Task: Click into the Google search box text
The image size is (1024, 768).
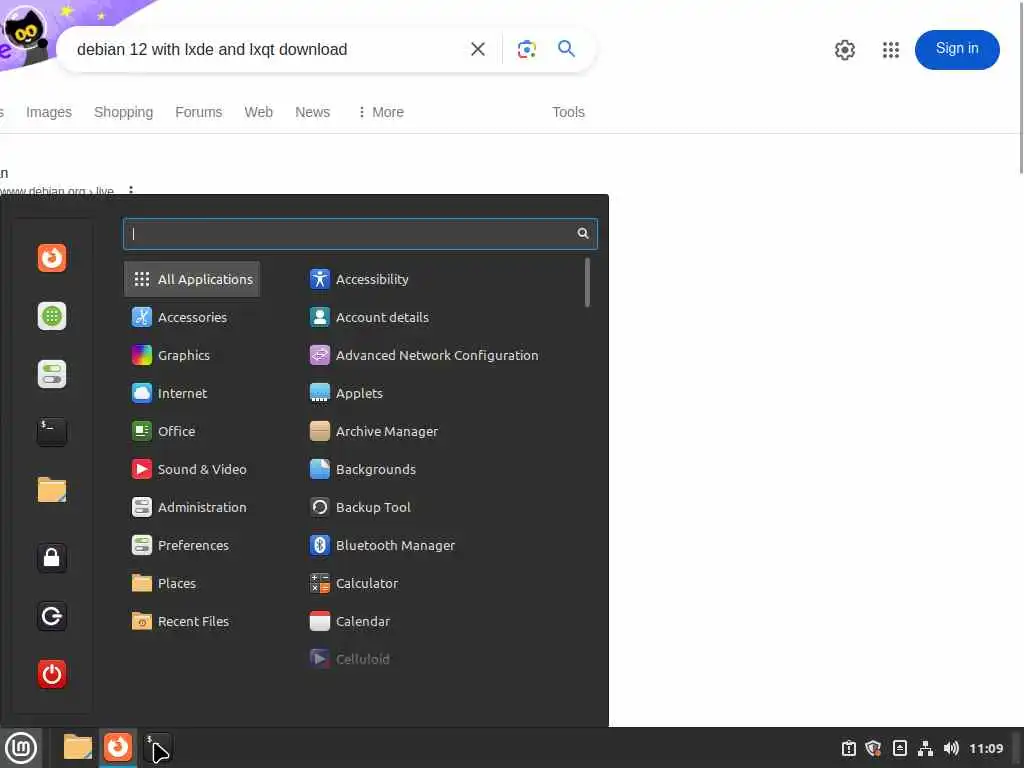Action: click(x=212, y=50)
